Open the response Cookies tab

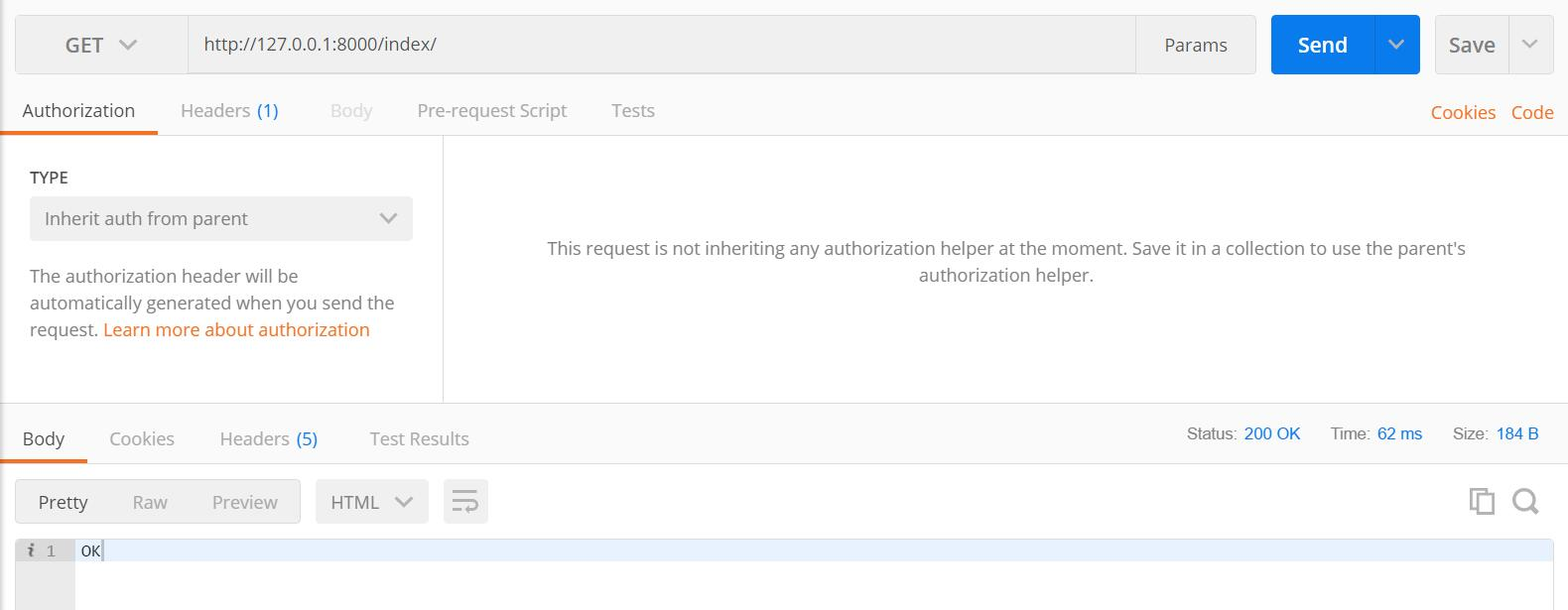(142, 438)
